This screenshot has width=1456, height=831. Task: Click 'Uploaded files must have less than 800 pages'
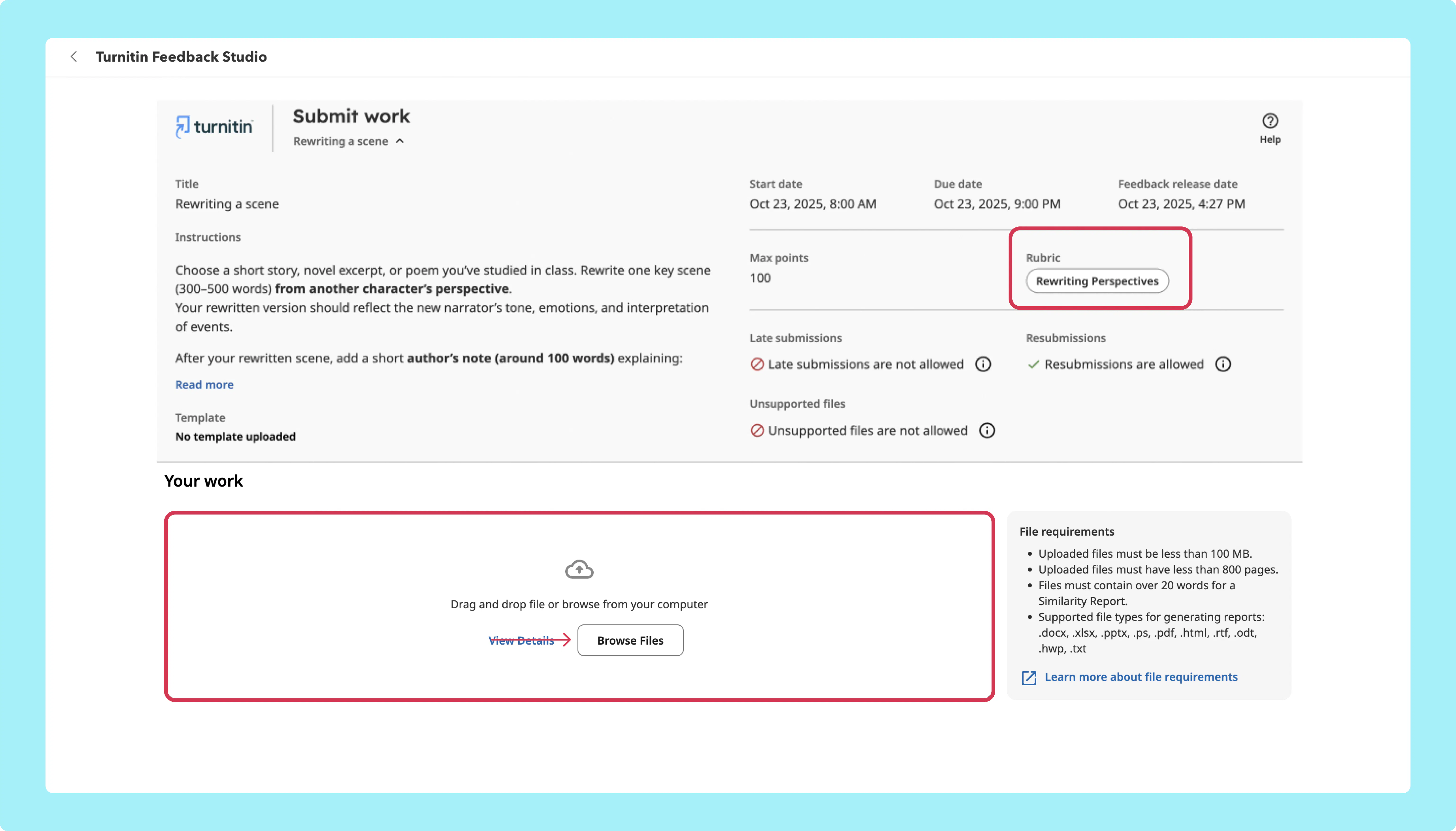point(1158,570)
